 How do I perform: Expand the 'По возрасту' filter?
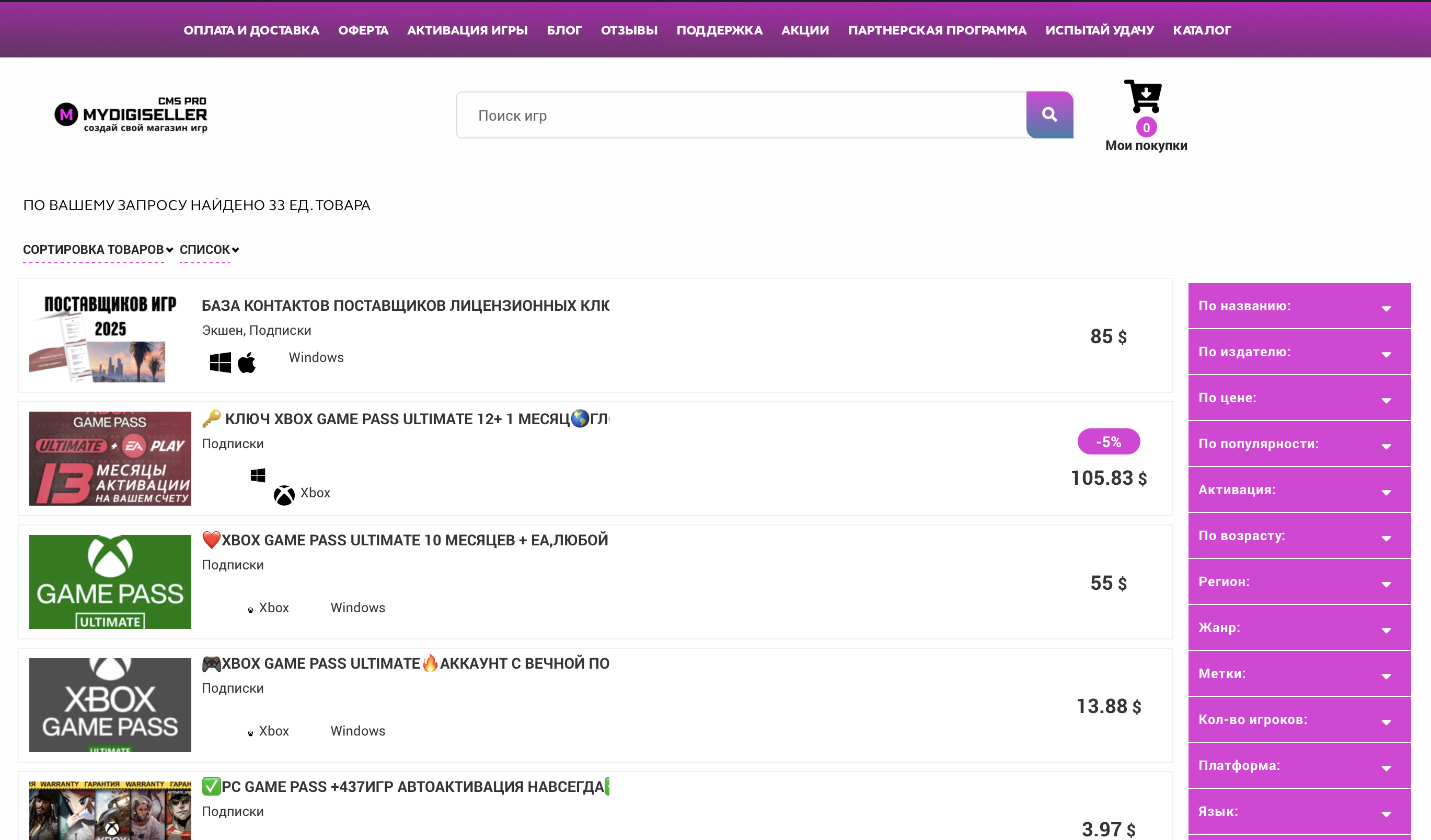click(1299, 536)
